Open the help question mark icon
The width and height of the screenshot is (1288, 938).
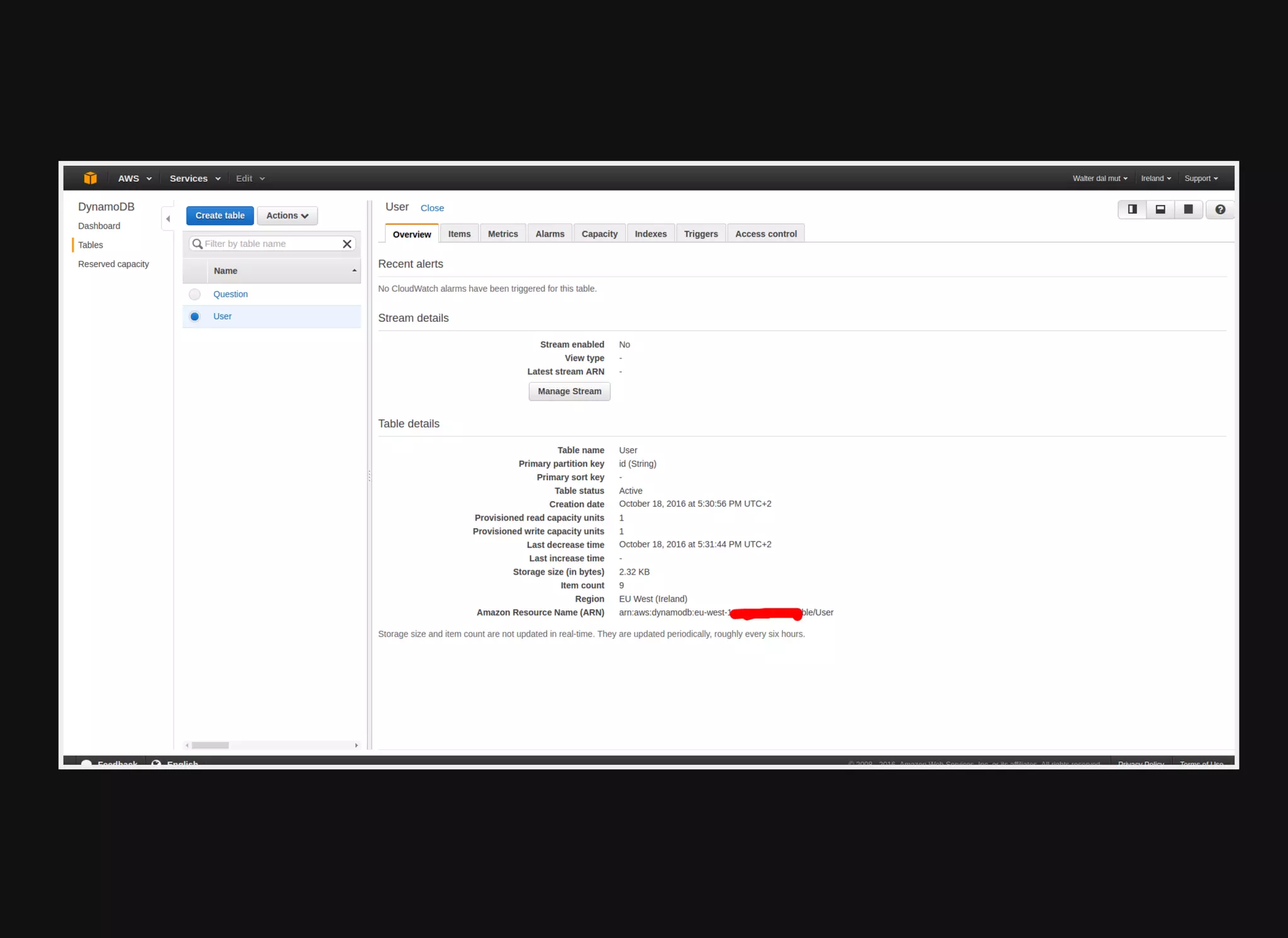pos(1219,209)
